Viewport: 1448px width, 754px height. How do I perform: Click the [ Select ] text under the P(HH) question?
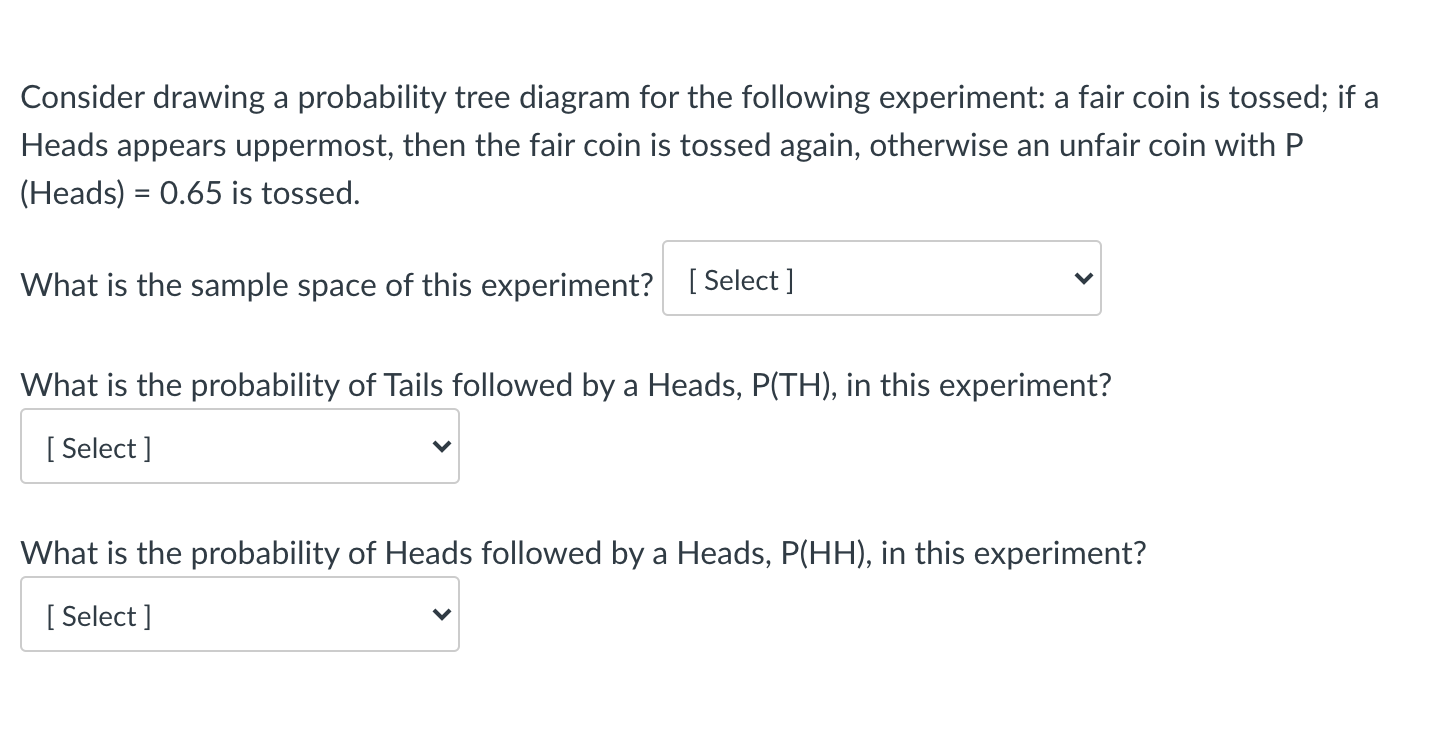98,616
